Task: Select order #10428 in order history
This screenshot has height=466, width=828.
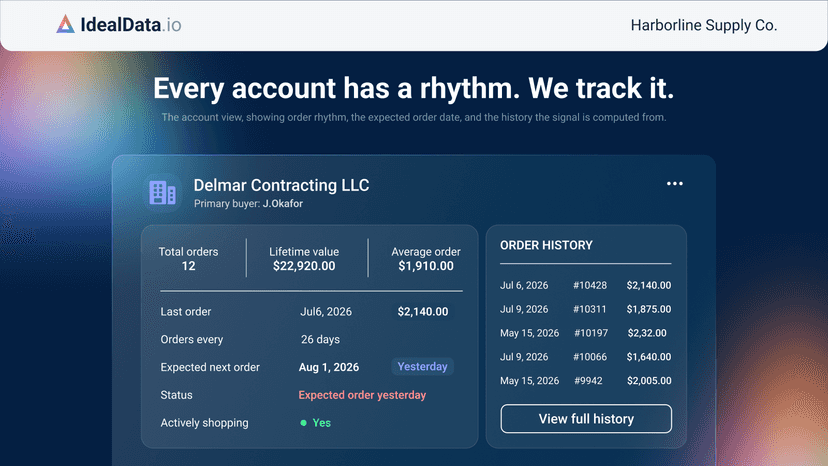Action: pos(590,285)
